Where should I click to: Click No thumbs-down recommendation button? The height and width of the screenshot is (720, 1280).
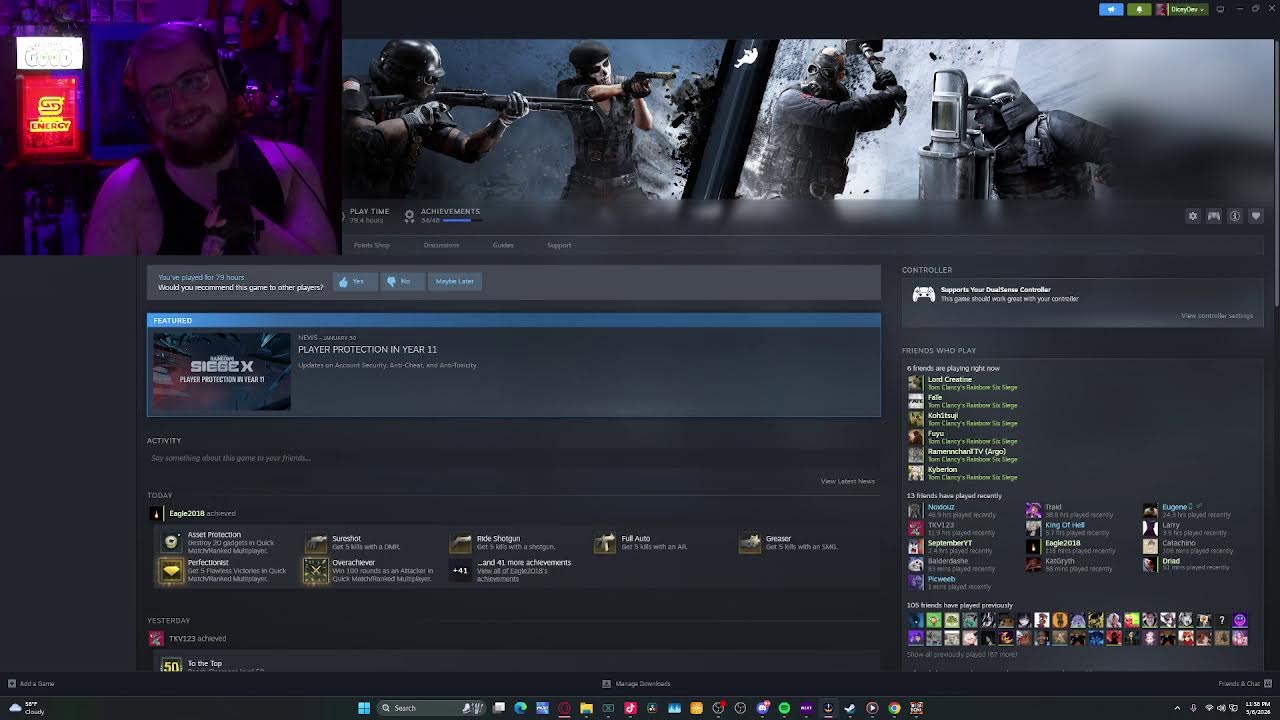point(402,281)
